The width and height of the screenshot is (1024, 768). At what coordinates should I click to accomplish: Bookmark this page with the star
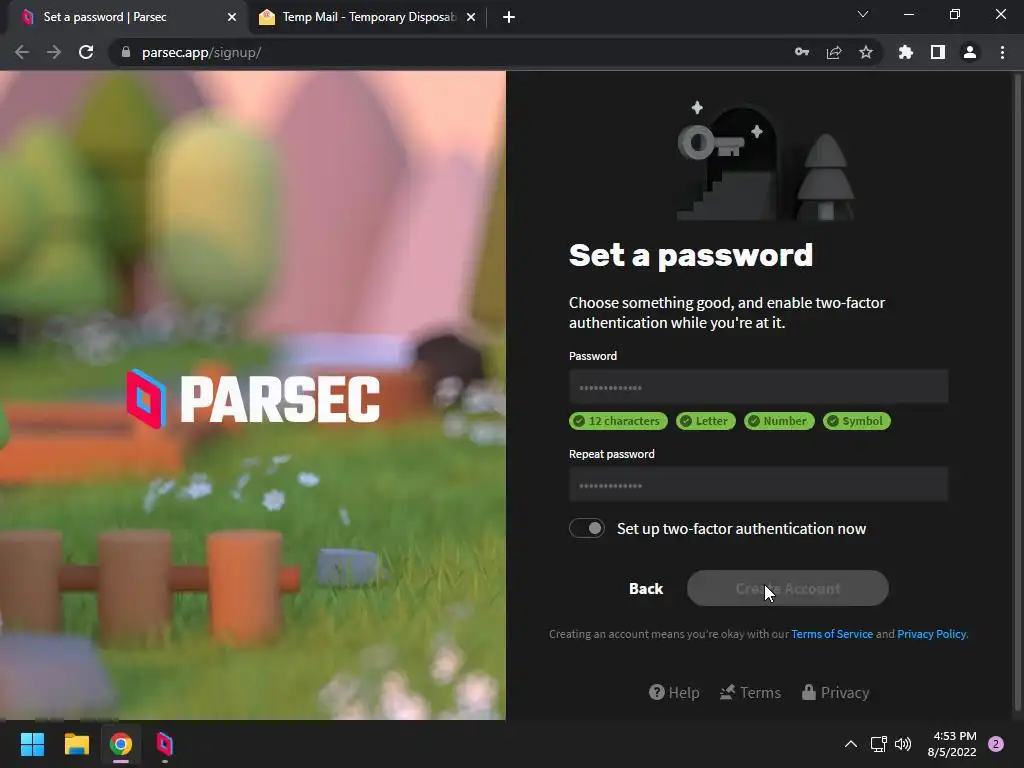tap(866, 52)
